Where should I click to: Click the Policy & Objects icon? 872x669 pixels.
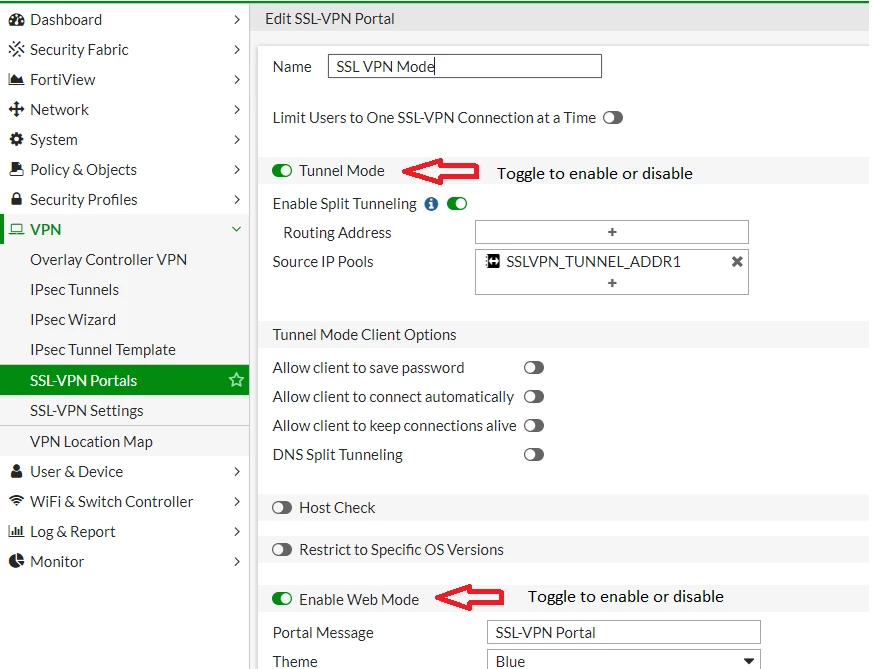click(17, 169)
